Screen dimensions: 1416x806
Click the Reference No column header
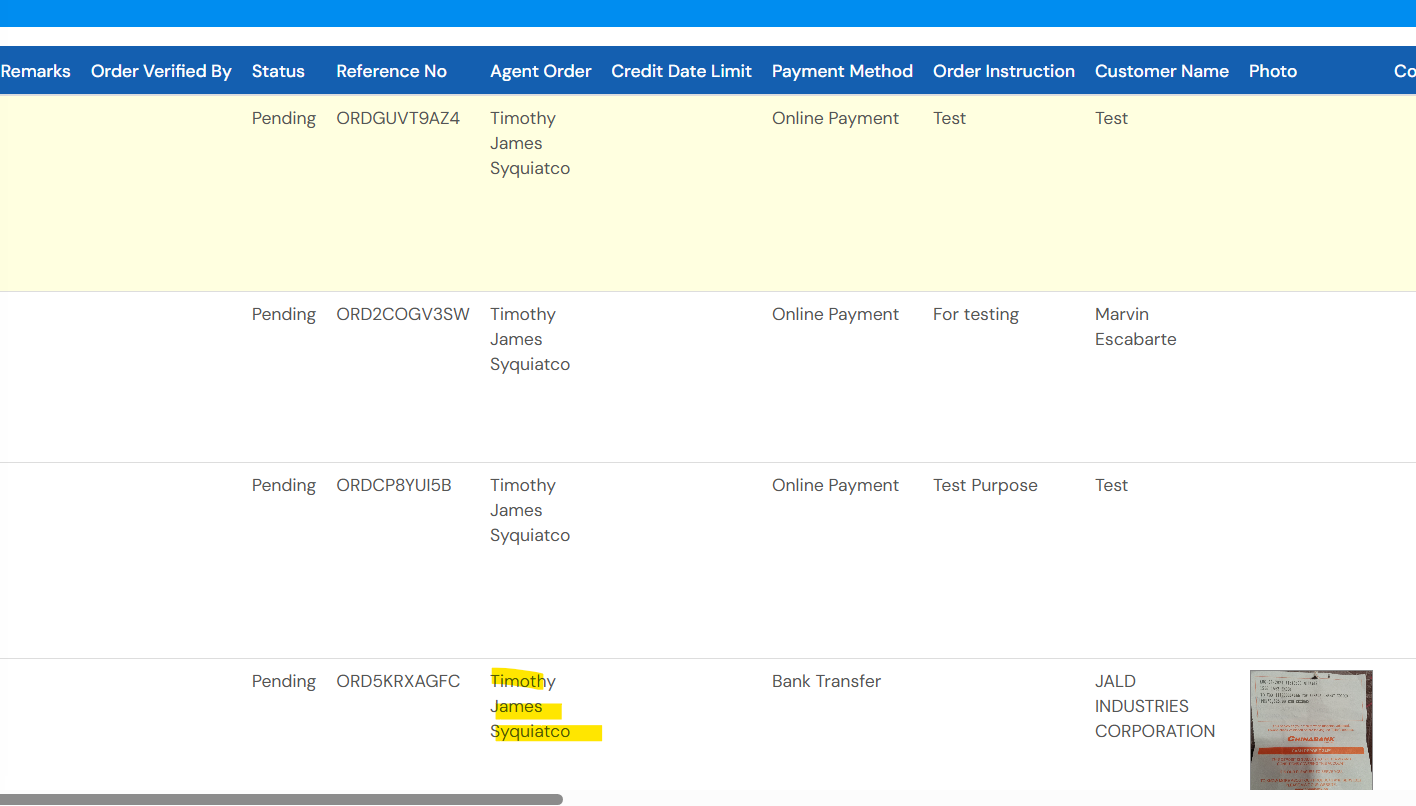[x=391, y=71]
